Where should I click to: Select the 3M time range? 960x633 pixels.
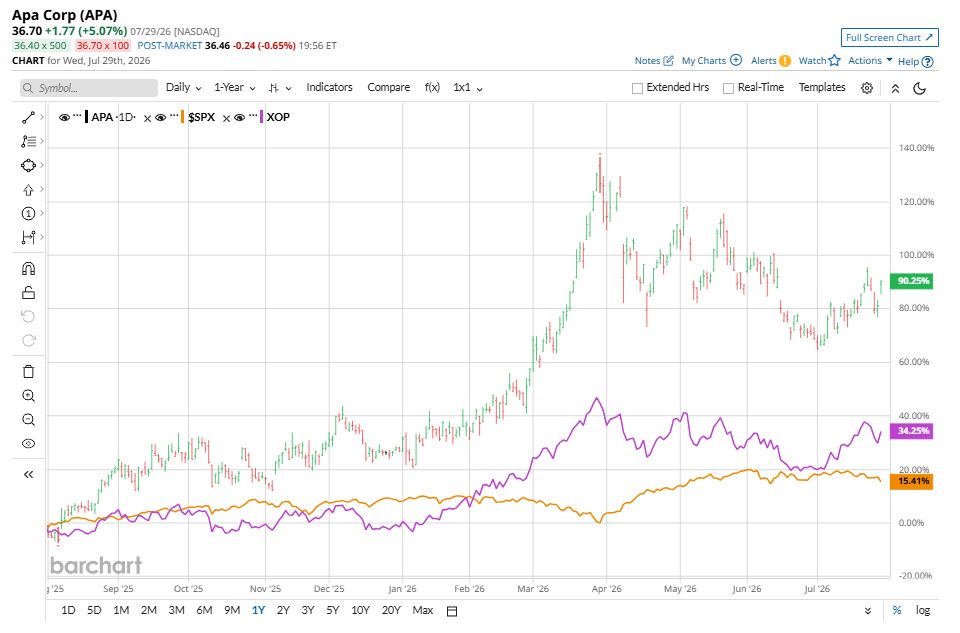[176, 610]
